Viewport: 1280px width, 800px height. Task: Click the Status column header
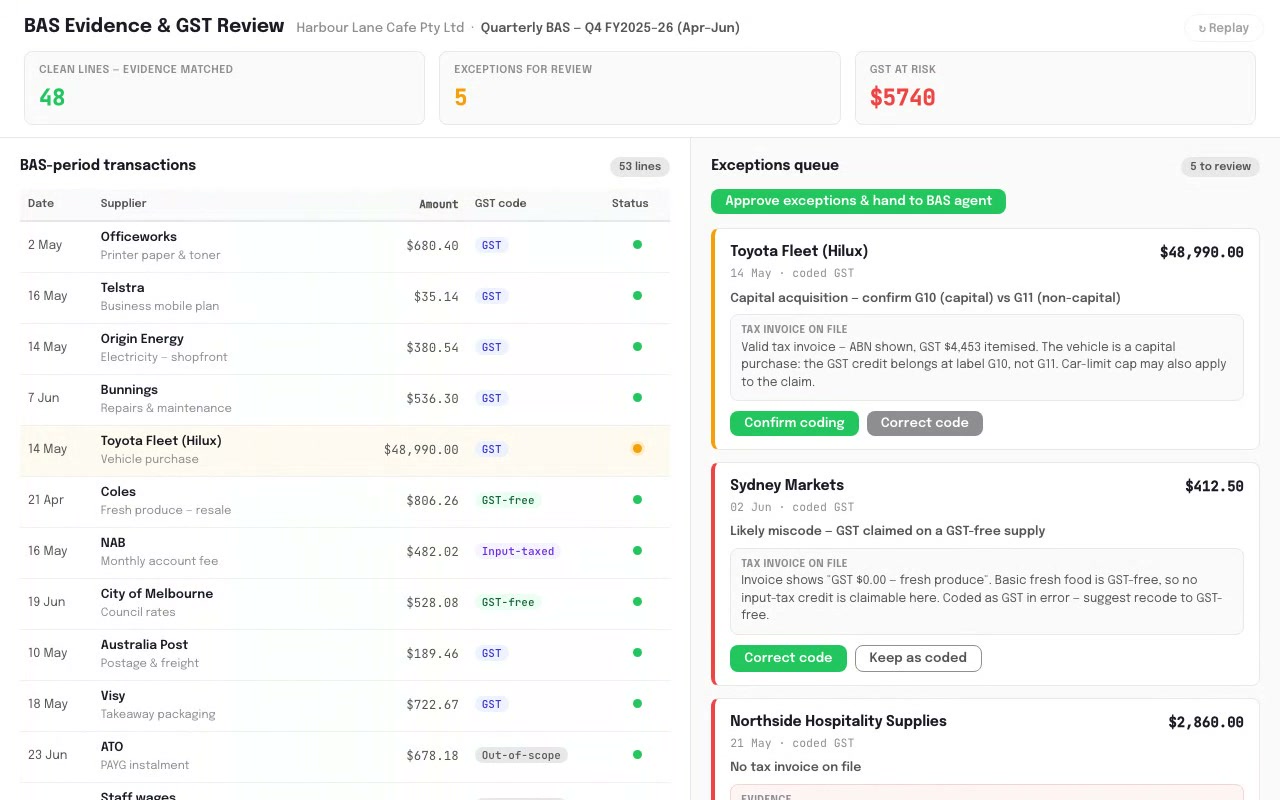click(630, 204)
